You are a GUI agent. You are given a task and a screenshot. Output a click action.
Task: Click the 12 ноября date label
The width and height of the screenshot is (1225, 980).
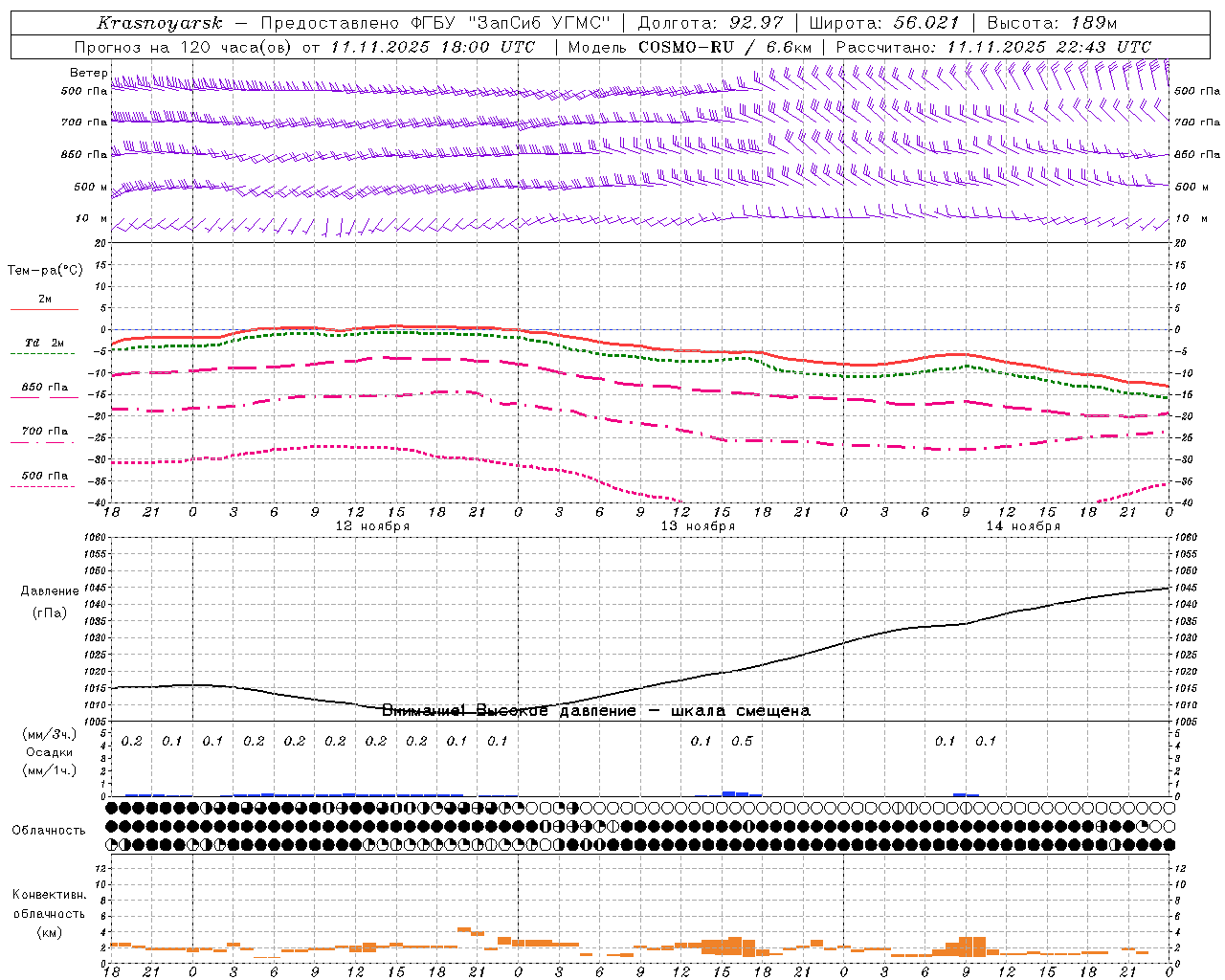pyautogui.click(x=372, y=526)
